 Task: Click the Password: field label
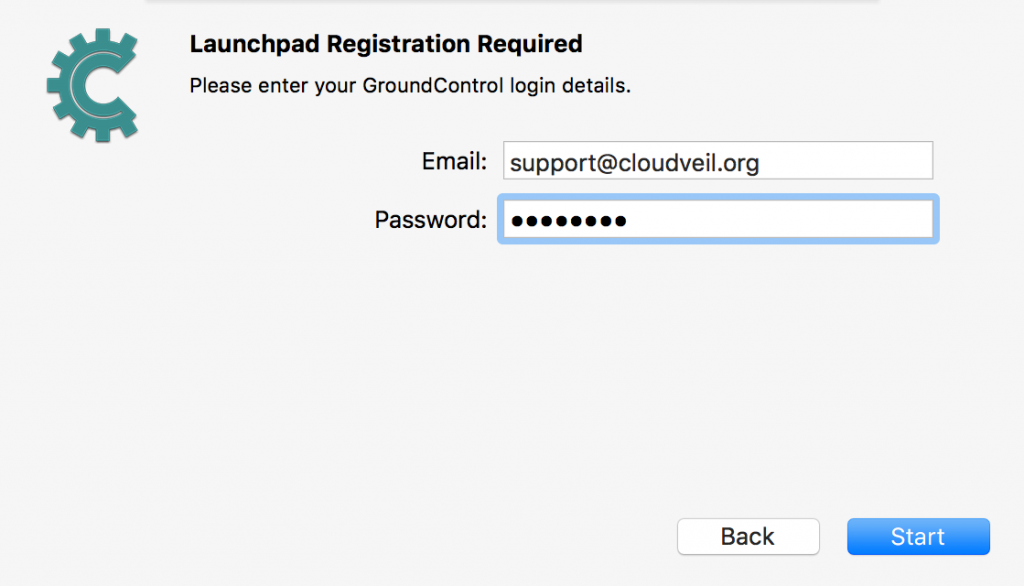[430, 220]
